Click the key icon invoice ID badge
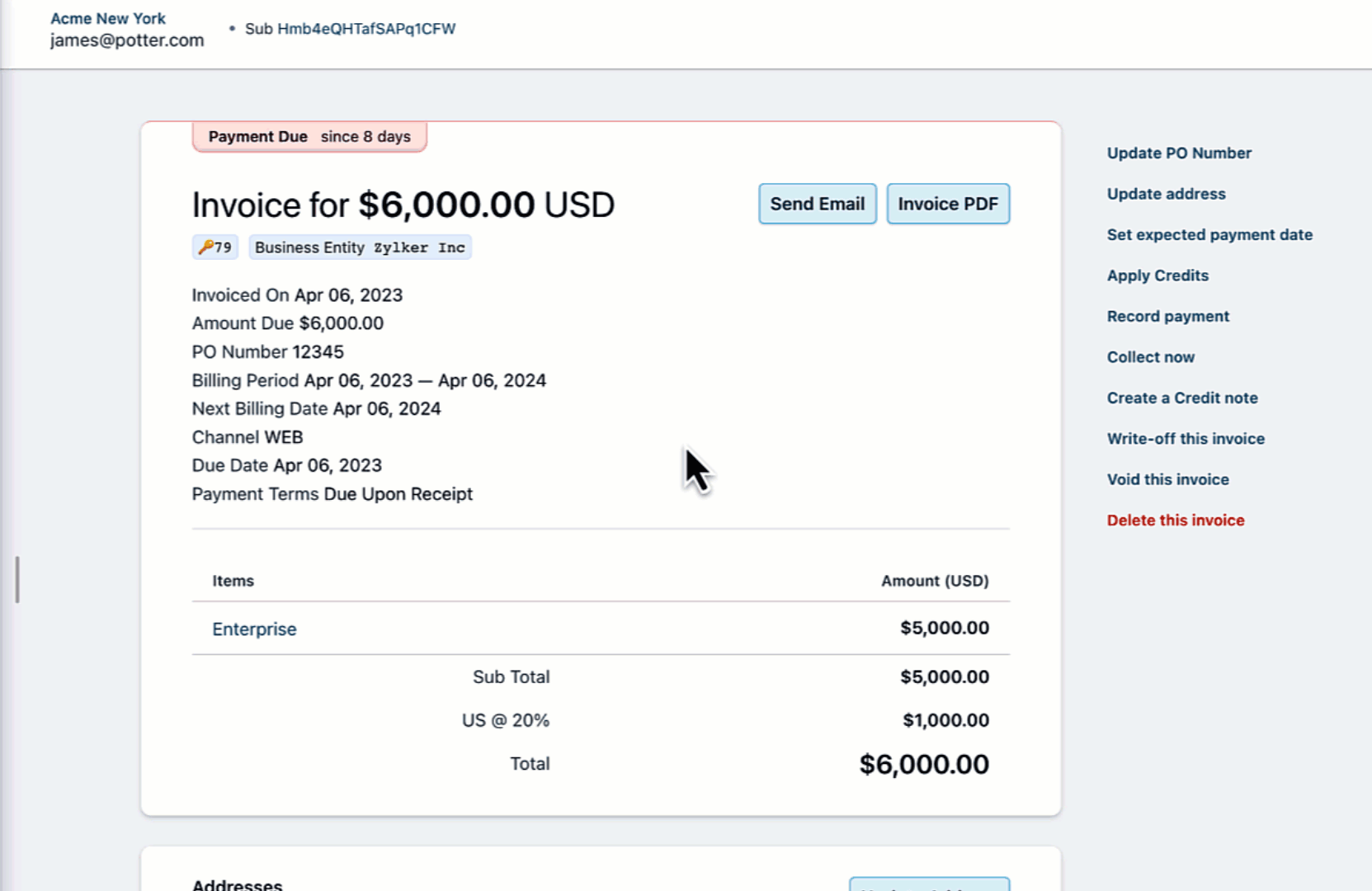Viewport: 1372px width, 891px height. (x=215, y=247)
